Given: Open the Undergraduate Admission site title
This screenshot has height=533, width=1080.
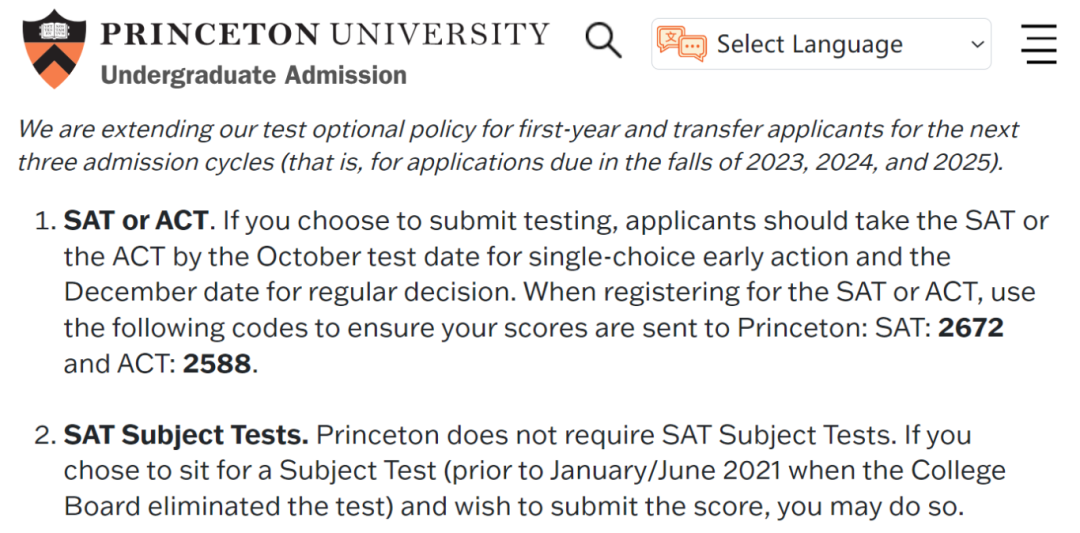Looking at the screenshot, I should pos(253,74).
